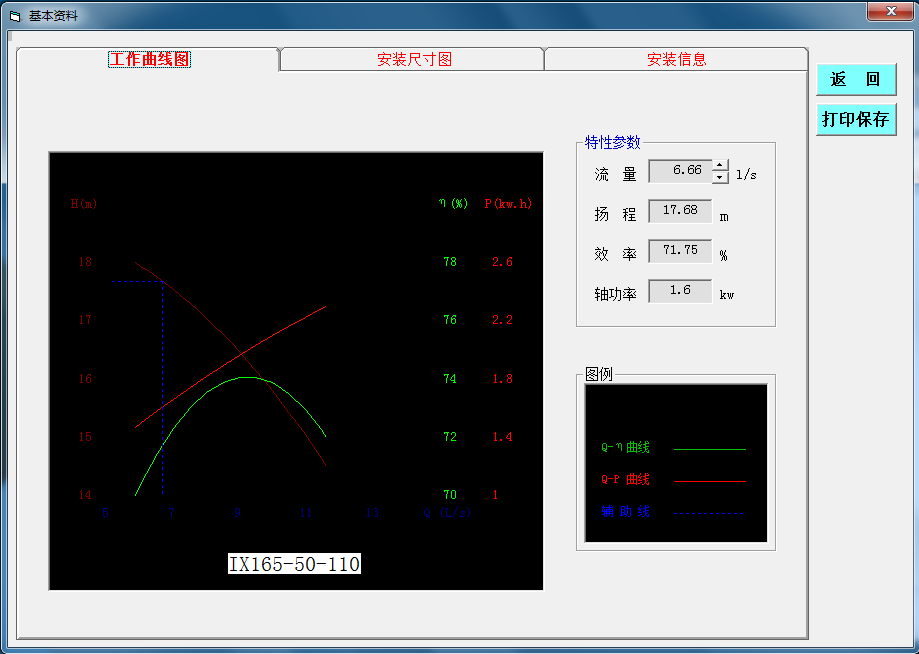Decrease flow value with down spinner arrow
Viewport: 919px width, 654px height.
(x=720, y=178)
